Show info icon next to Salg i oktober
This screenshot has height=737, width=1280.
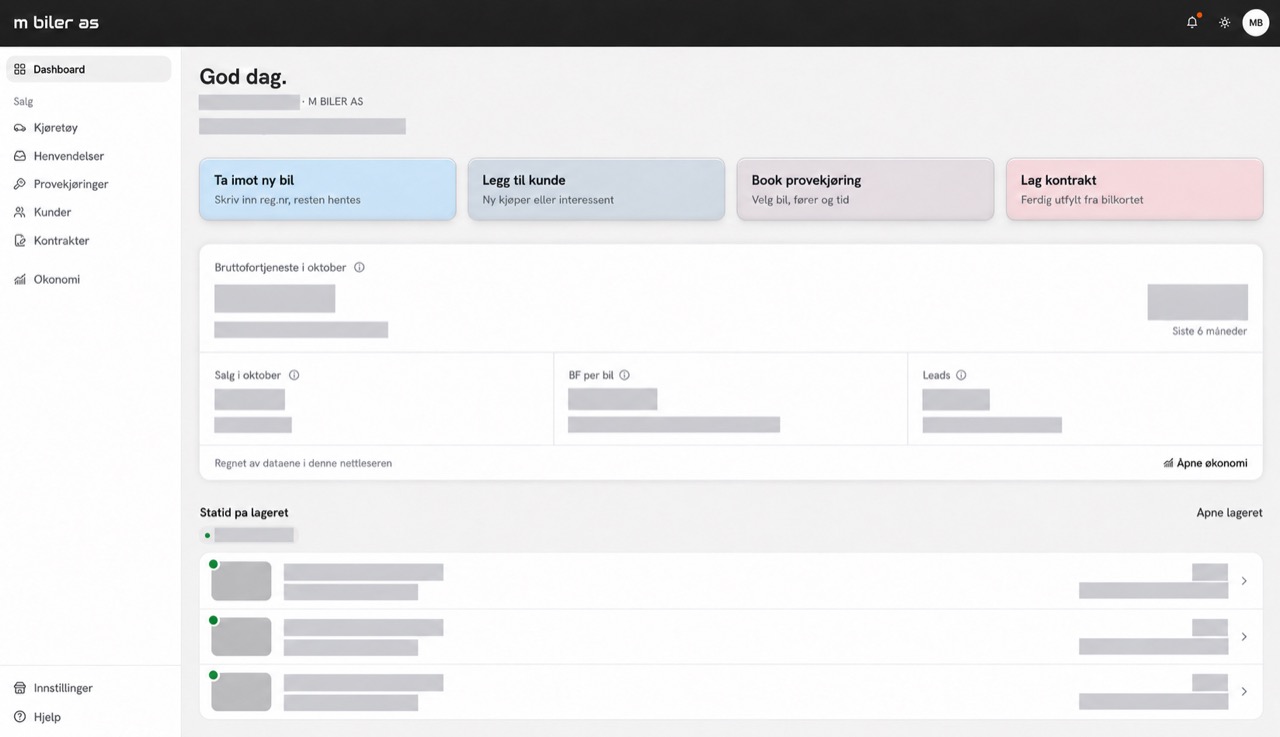point(294,375)
